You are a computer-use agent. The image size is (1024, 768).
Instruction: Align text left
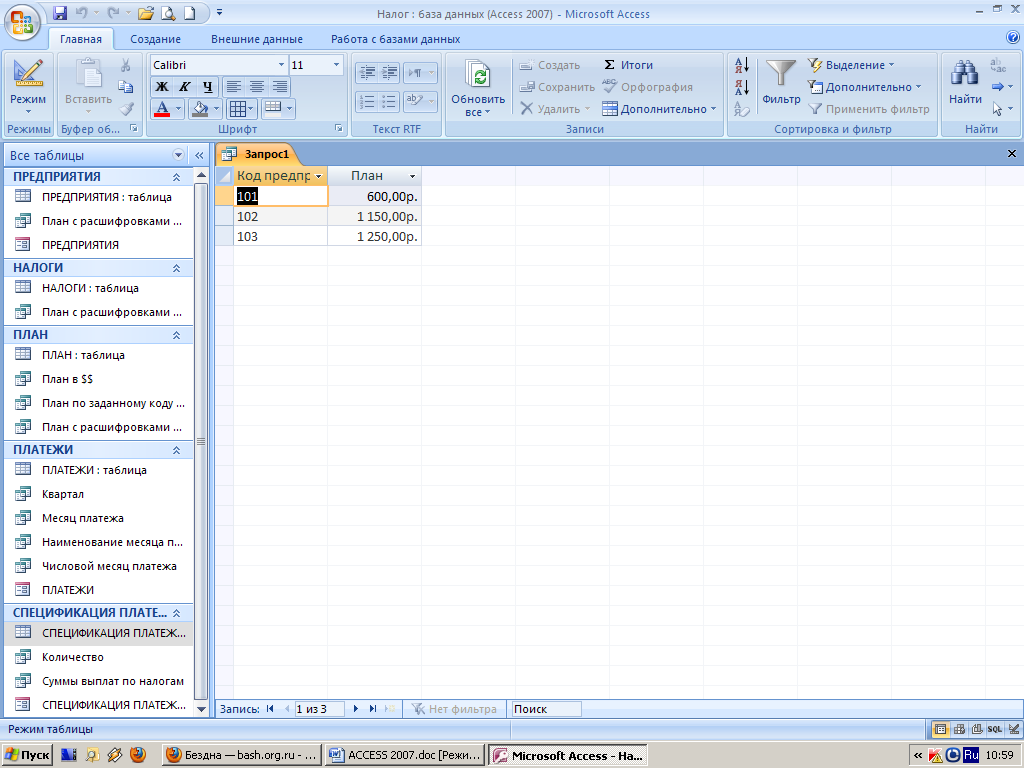[x=234, y=87]
